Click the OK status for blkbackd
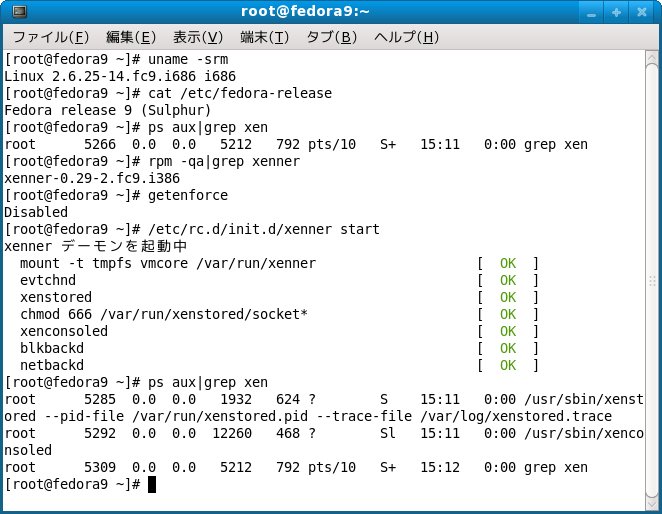 point(508,348)
